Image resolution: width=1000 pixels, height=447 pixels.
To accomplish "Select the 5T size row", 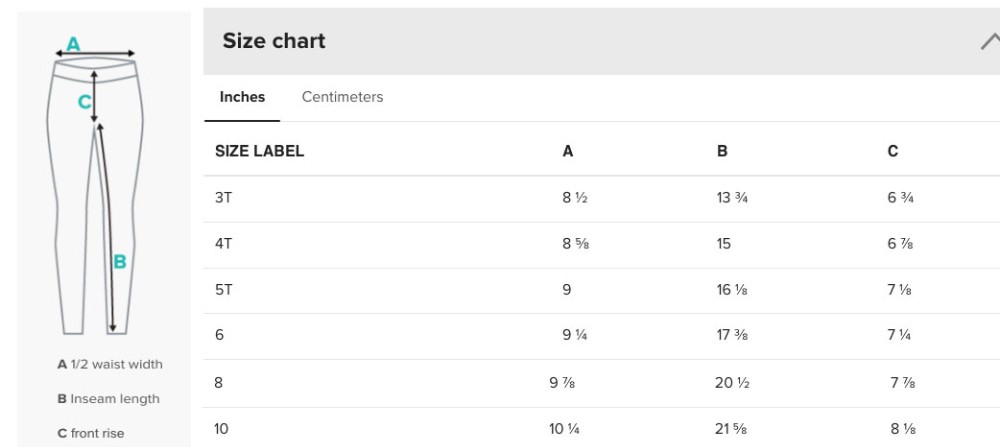I will [601, 290].
